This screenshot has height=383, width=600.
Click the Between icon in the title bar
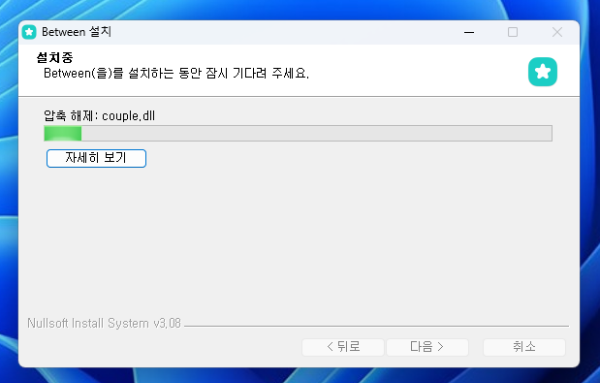29,32
